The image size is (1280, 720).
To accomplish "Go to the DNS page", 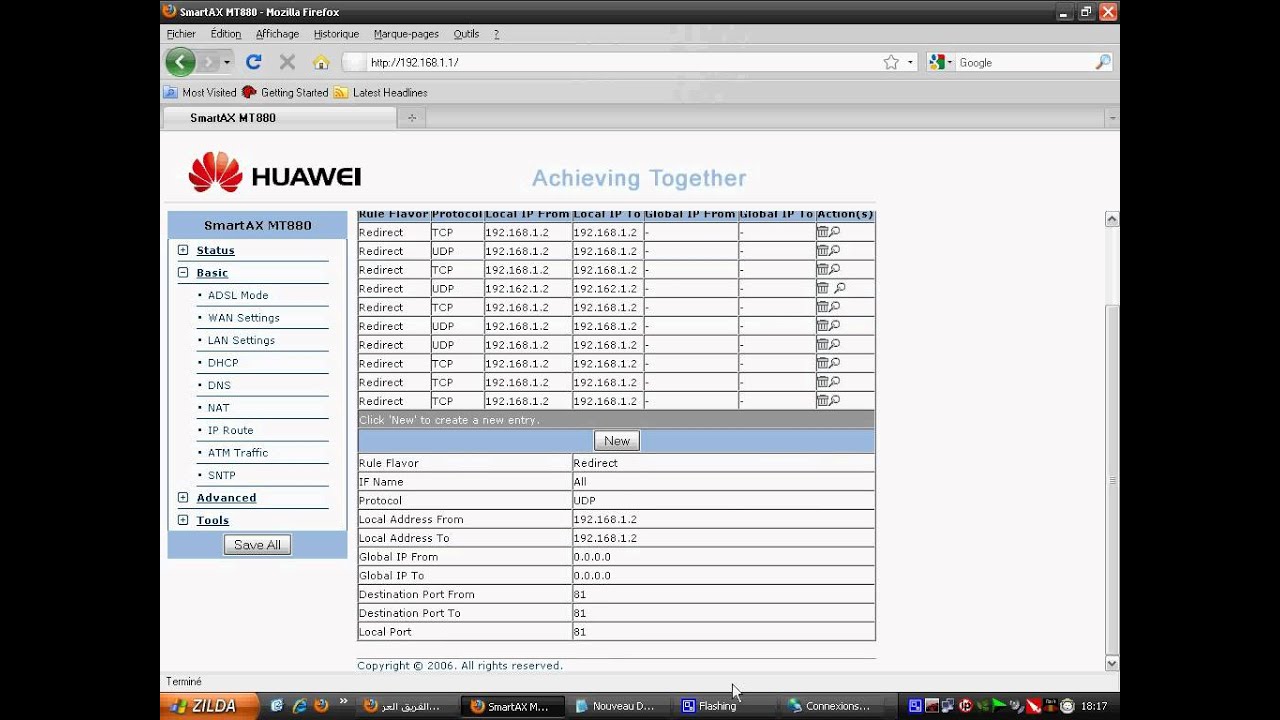I will pos(219,385).
